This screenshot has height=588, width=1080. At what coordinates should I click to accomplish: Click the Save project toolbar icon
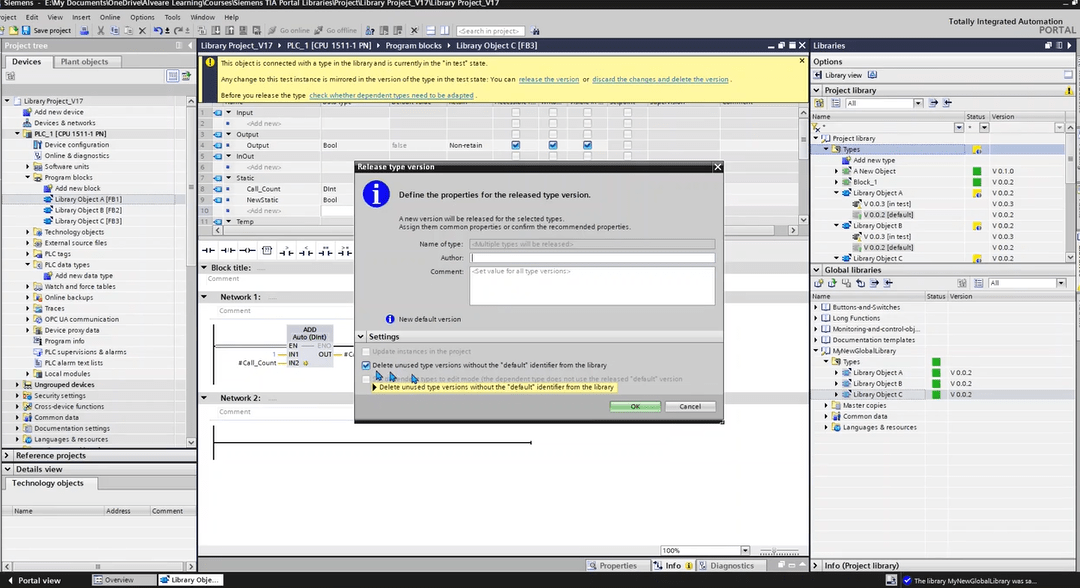28,31
